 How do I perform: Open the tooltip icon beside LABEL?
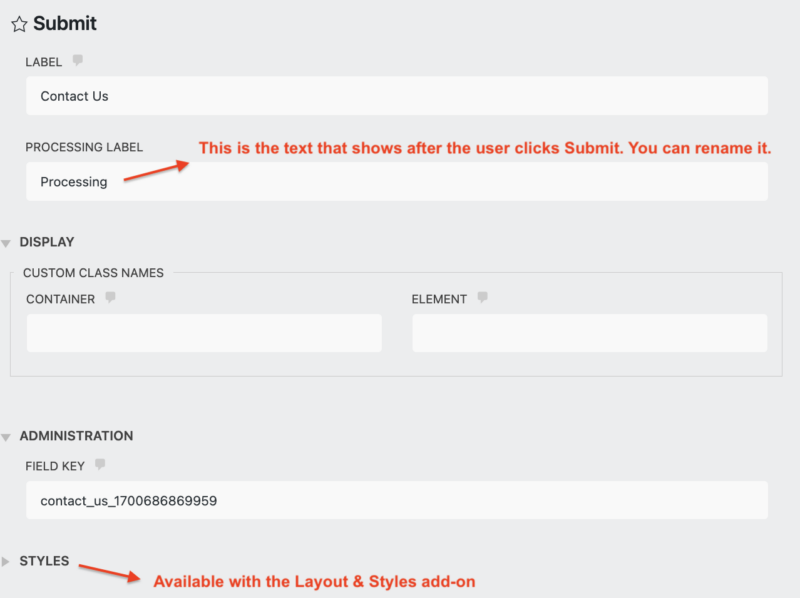click(76, 61)
